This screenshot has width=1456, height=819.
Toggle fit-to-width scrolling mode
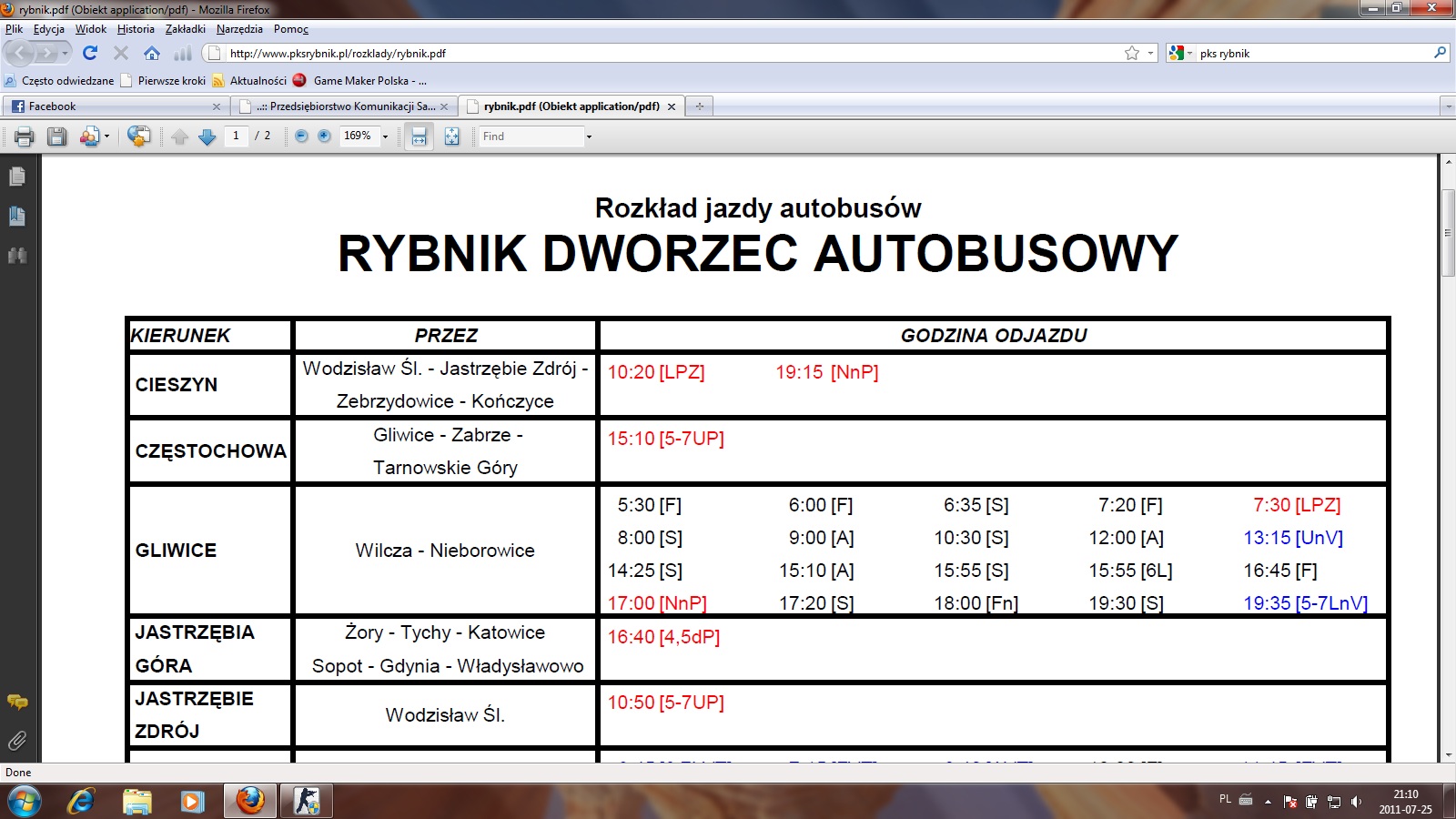click(x=419, y=136)
